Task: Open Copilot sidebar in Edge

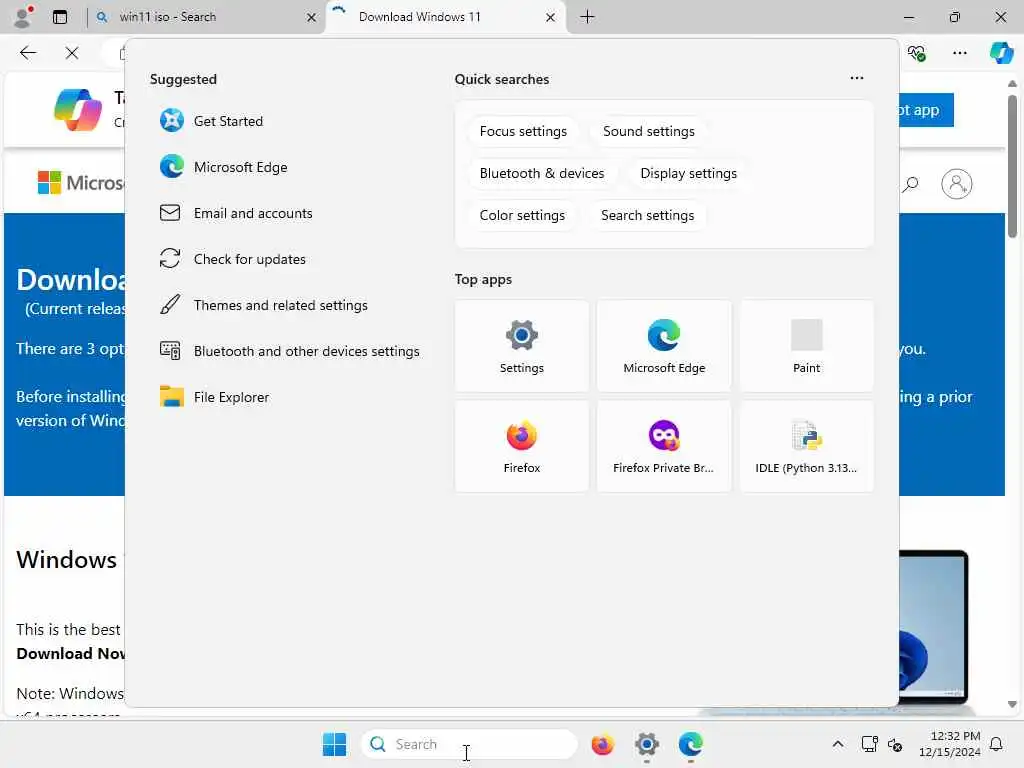Action: pos(1002,53)
